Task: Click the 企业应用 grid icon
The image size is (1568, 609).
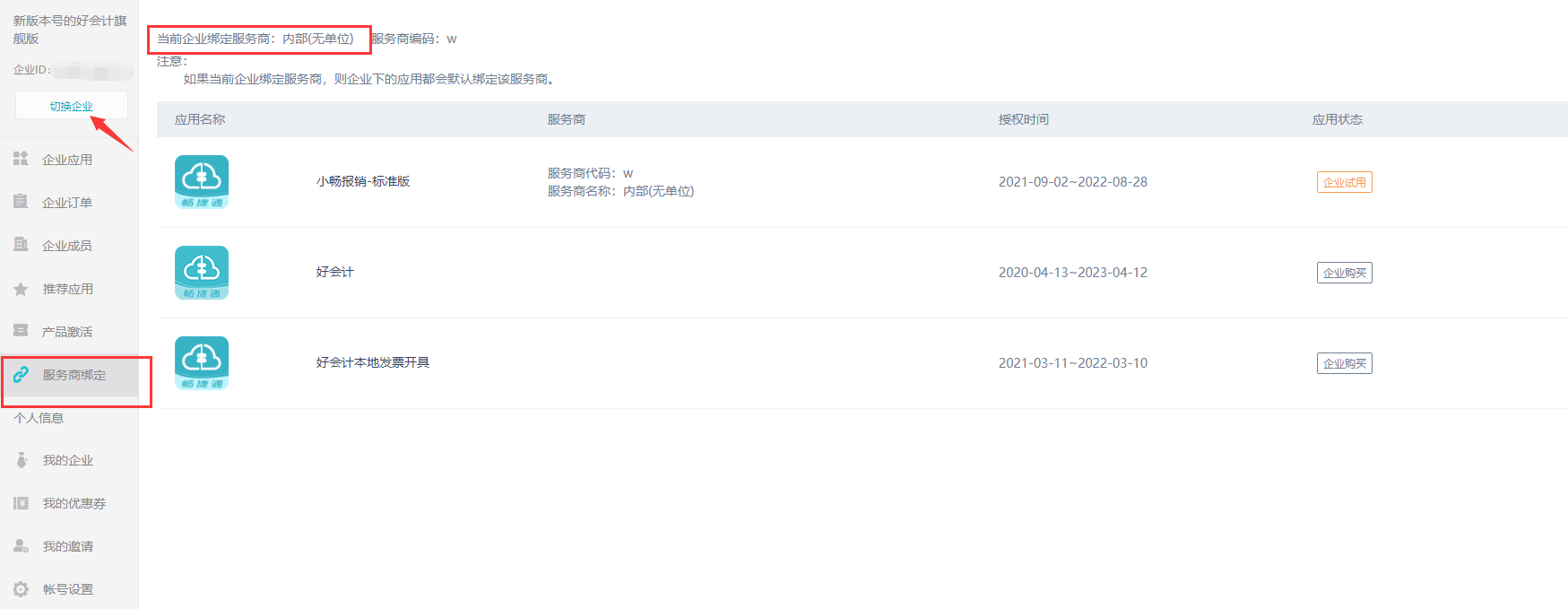Action: pyautogui.click(x=21, y=159)
